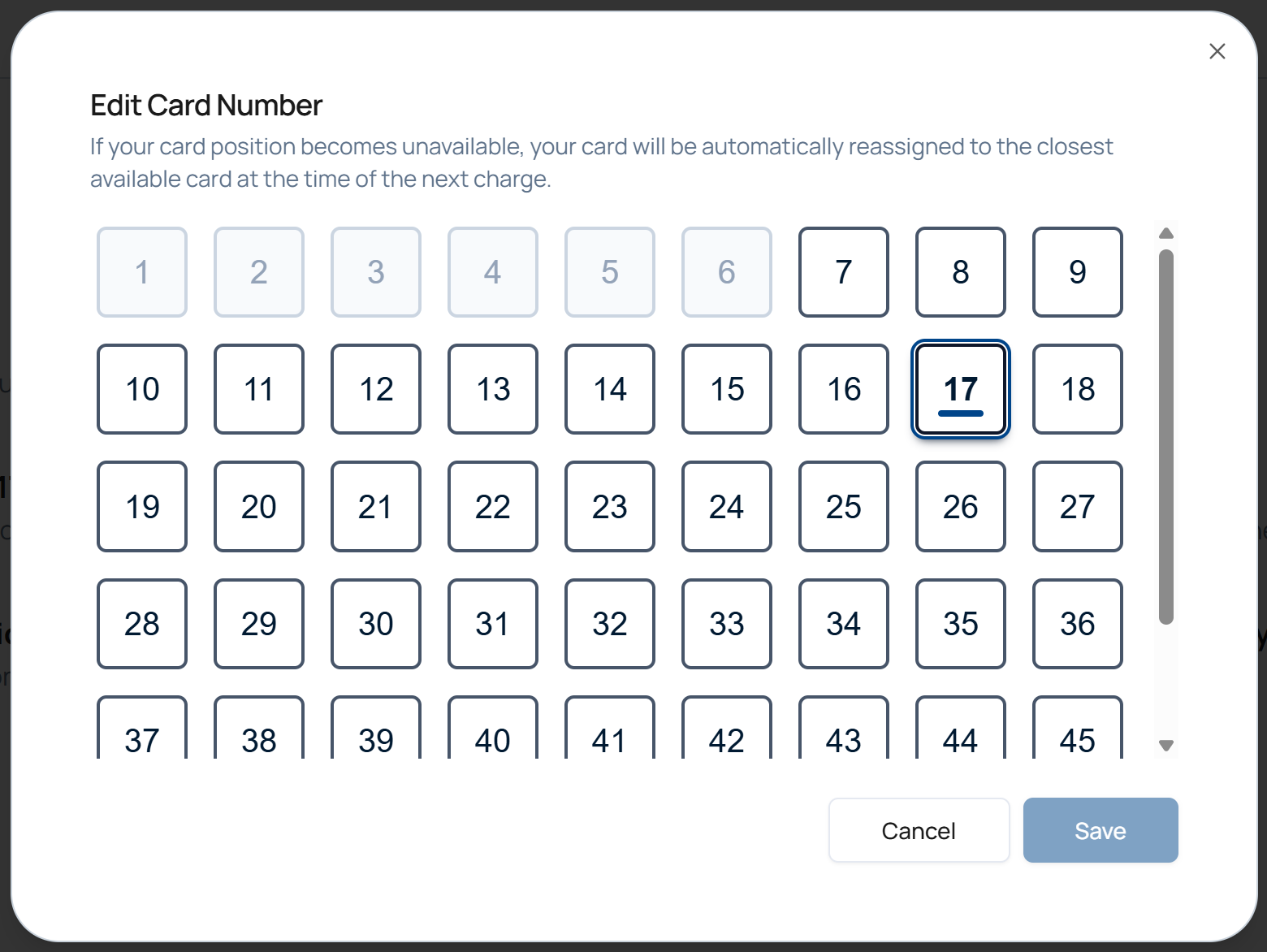Pick card number 22
Screen dimensions: 1267x952
492,507
